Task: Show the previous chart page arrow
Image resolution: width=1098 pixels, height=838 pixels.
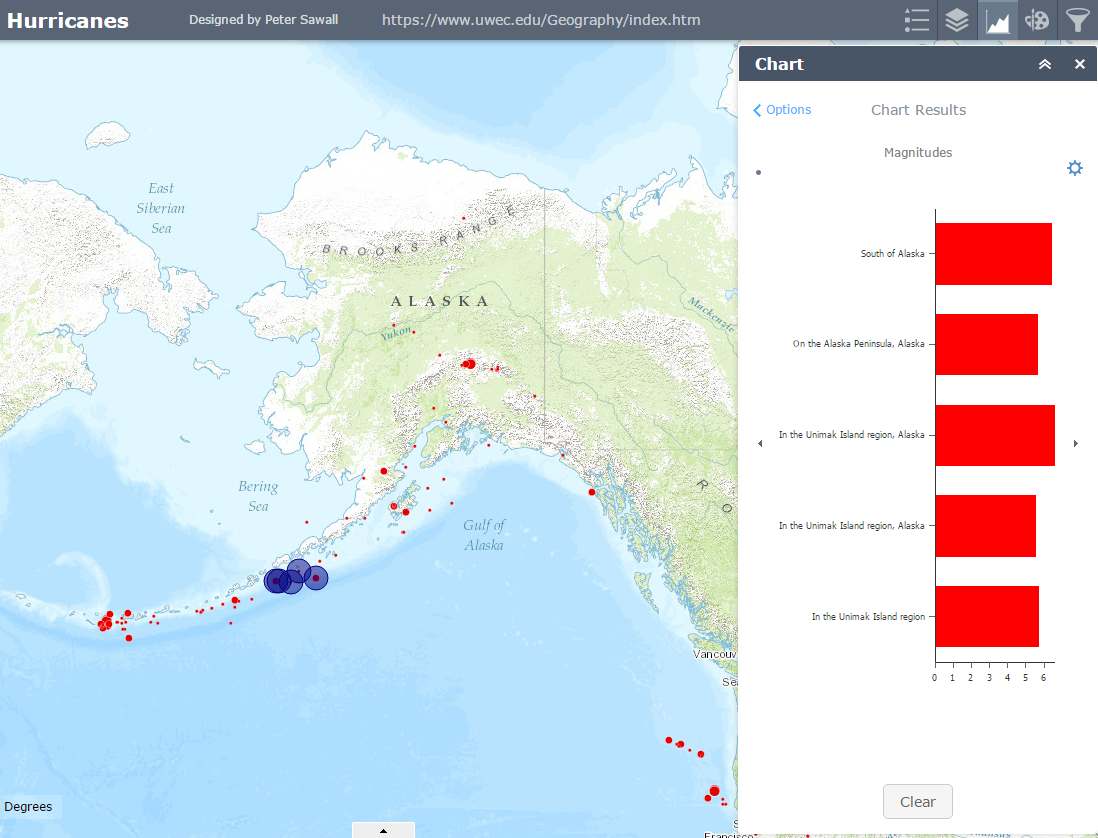Action: pyautogui.click(x=760, y=443)
